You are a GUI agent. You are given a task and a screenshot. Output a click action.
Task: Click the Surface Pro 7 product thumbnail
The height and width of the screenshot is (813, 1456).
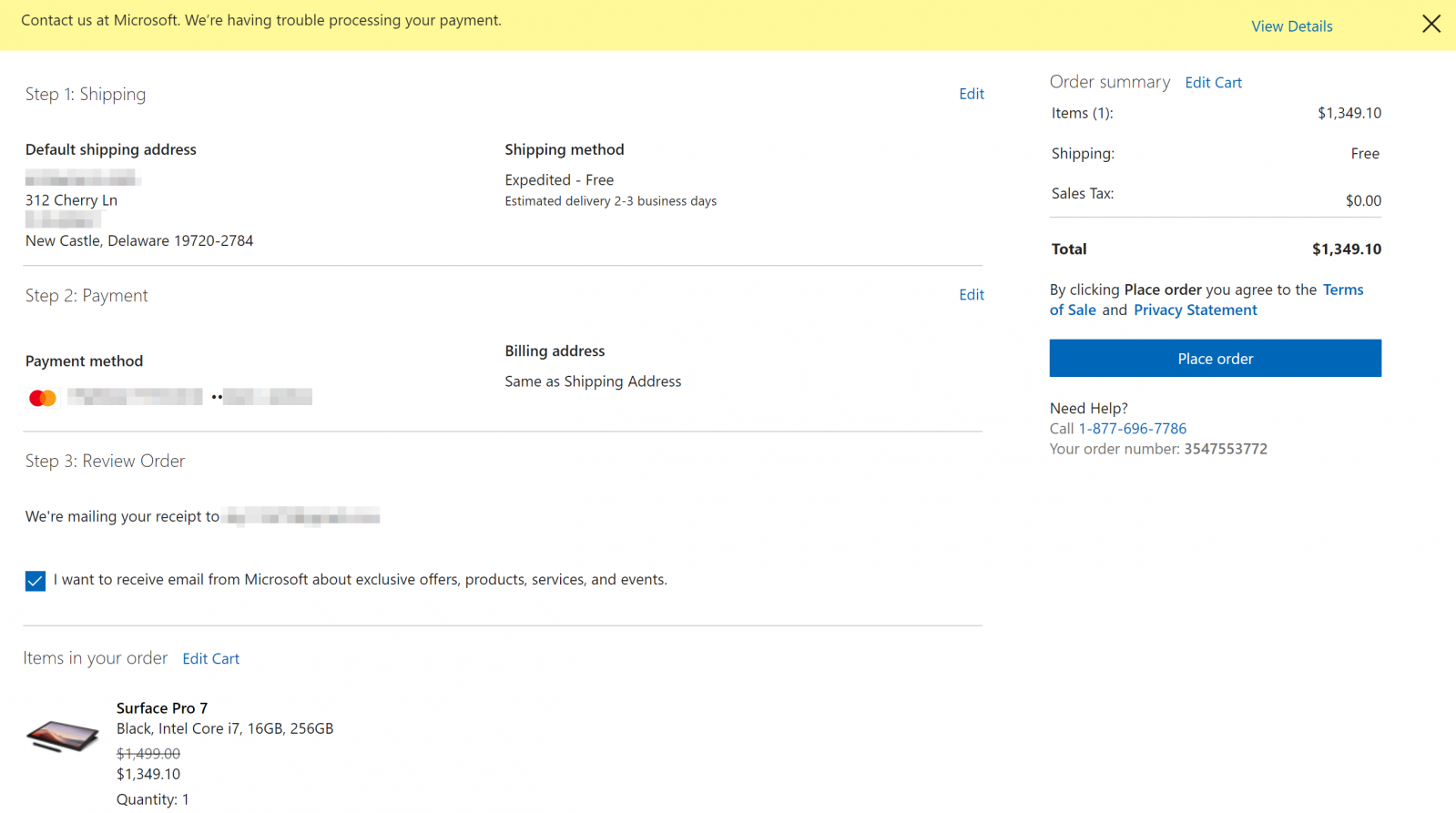[62, 736]
